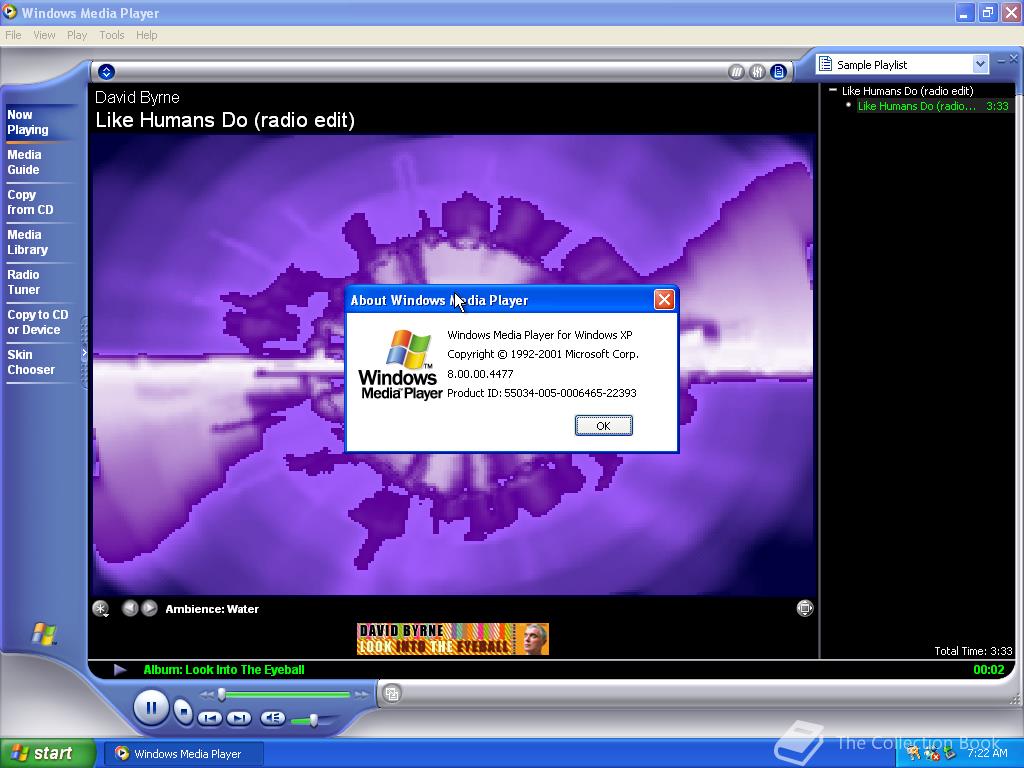Click the volume slider knob

click(313, 720)
